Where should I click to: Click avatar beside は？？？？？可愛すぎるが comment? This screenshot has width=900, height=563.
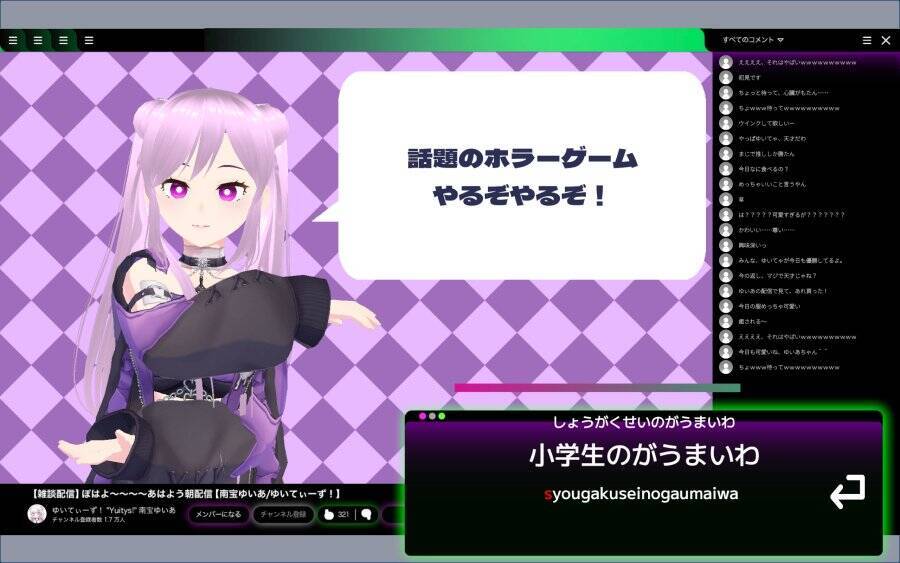point(726,215)
